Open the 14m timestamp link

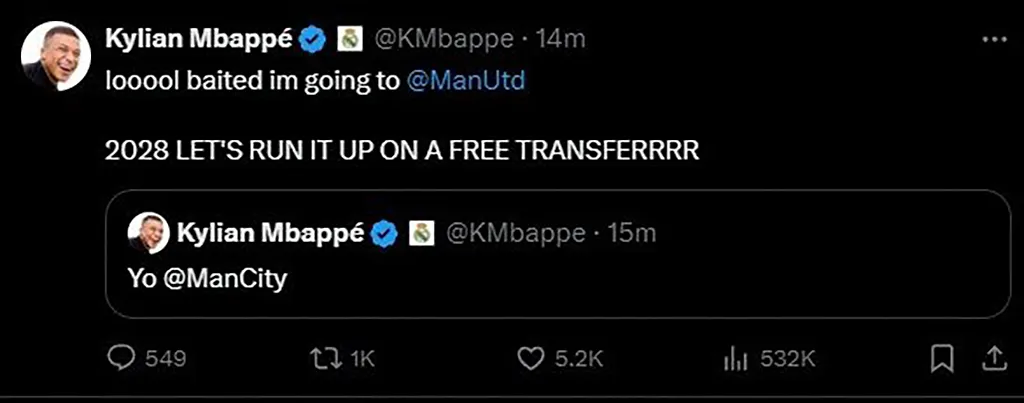[560, 40]
